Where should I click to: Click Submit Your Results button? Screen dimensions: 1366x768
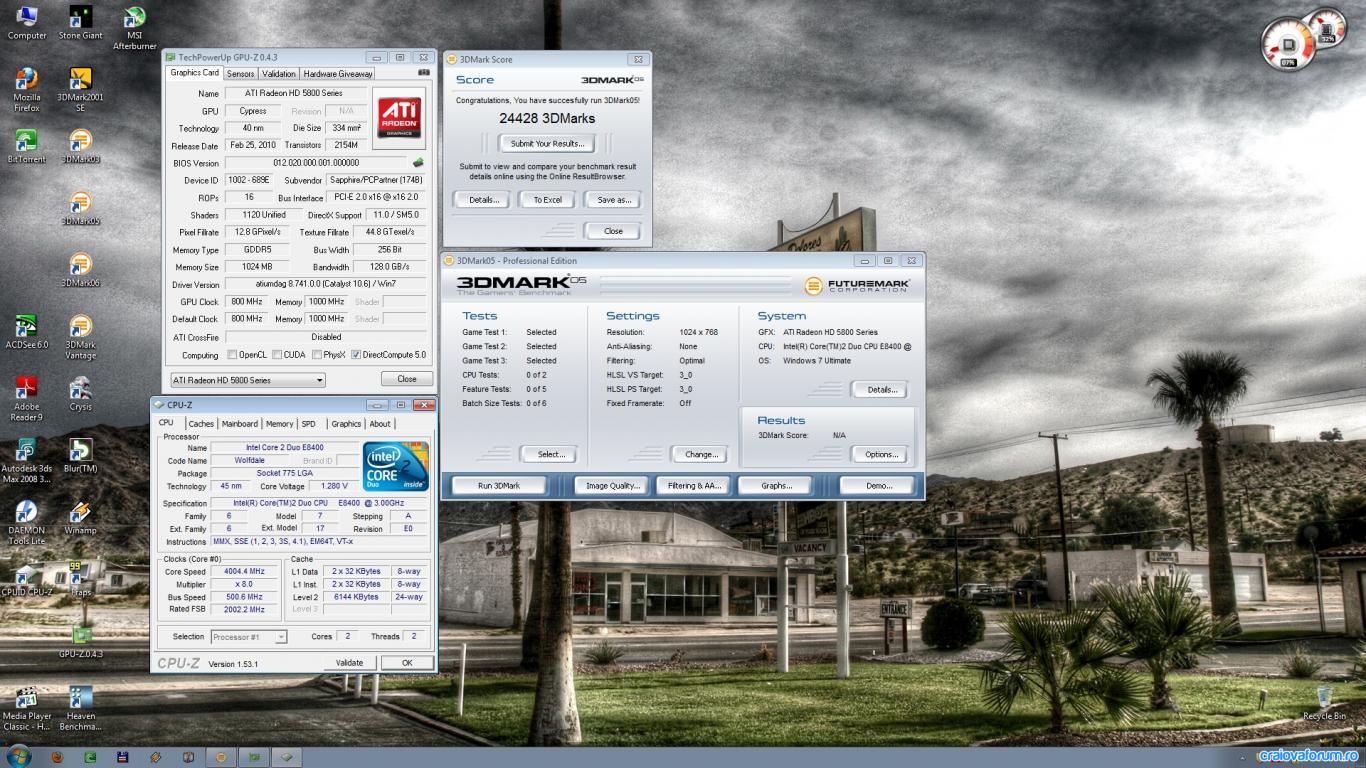click(x=547, y=143)
